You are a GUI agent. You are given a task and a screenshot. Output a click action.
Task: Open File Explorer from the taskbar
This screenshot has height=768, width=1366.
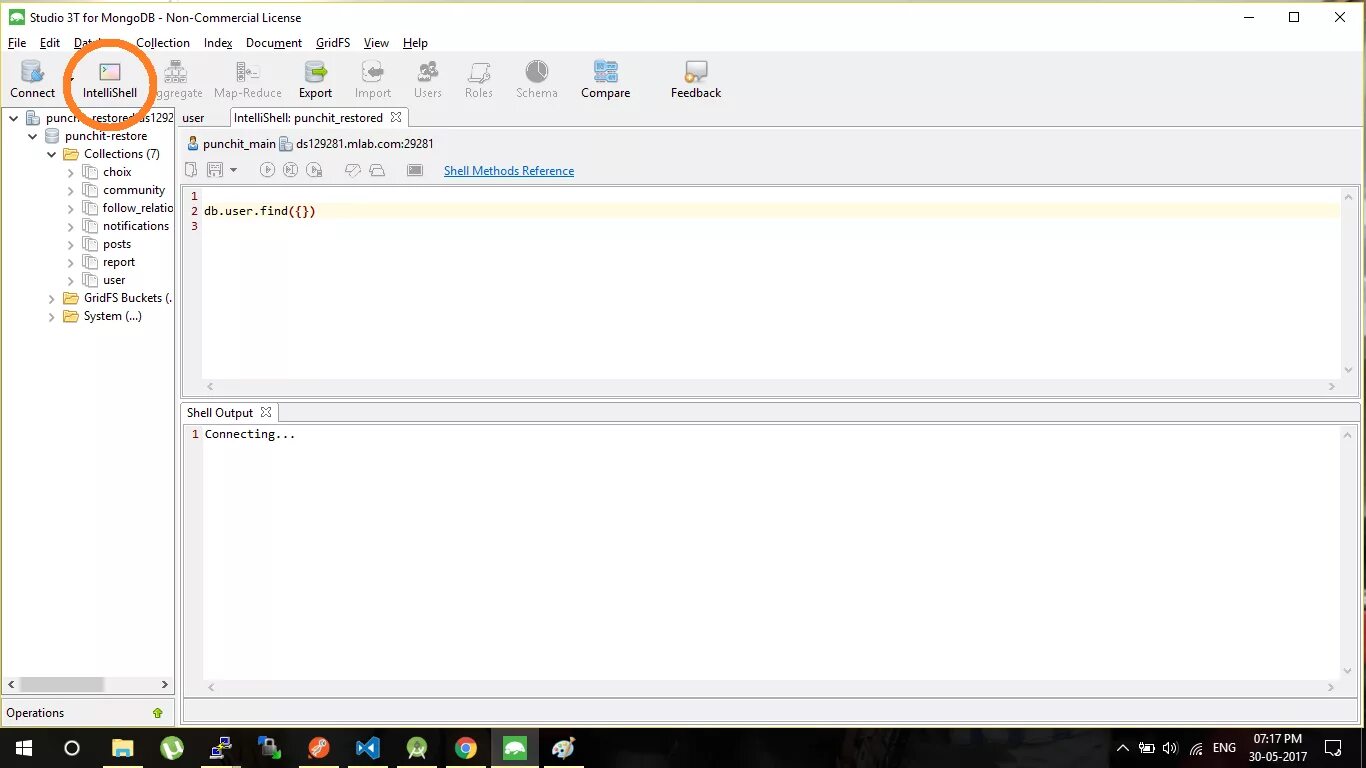pos(122,748)
